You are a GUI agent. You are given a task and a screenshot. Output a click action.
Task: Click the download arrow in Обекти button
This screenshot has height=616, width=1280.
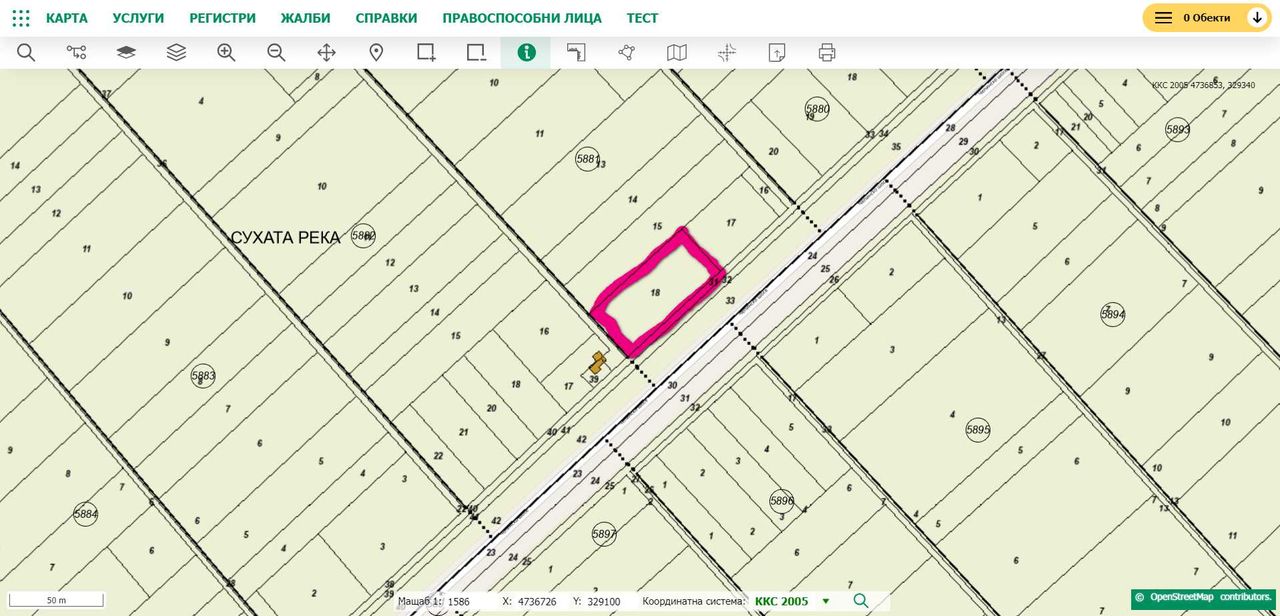pyautogui.click(x=1257, y=18)
